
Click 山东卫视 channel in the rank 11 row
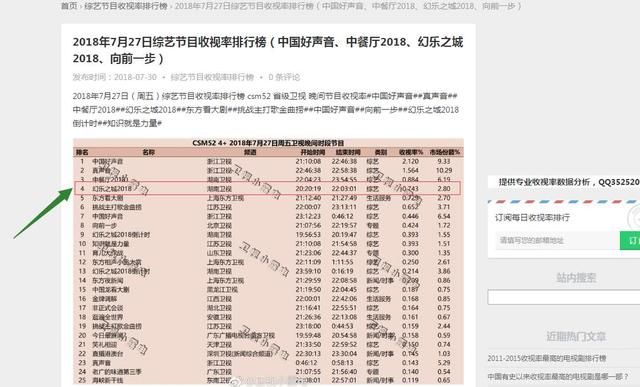click(x=219, y=253)
